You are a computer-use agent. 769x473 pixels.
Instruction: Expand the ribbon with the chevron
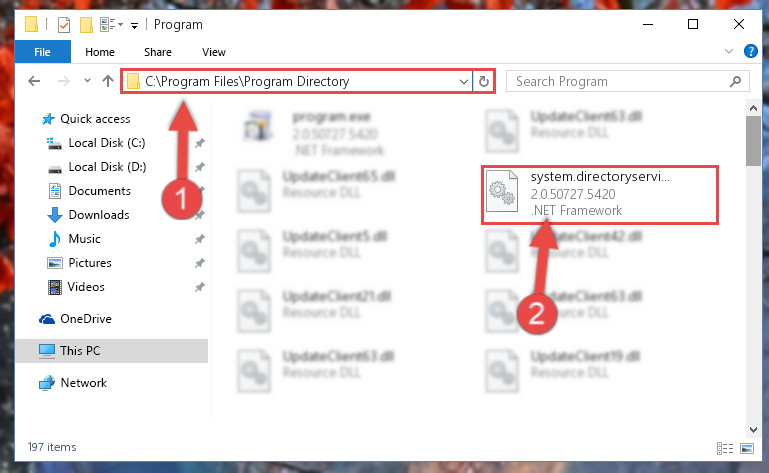pyautogui.click(x=729, y=51)
